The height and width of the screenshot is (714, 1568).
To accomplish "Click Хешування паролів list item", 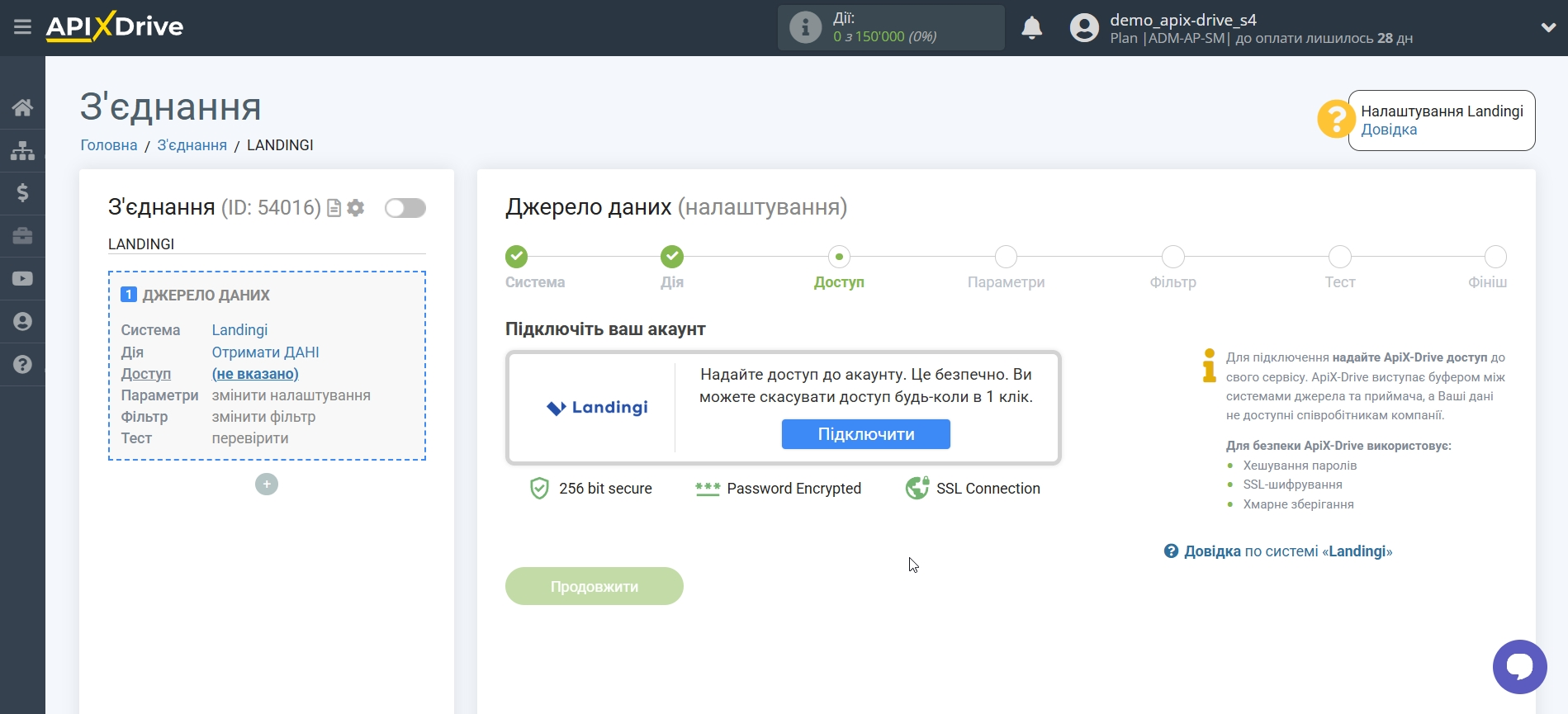I will coord(1300,466).
